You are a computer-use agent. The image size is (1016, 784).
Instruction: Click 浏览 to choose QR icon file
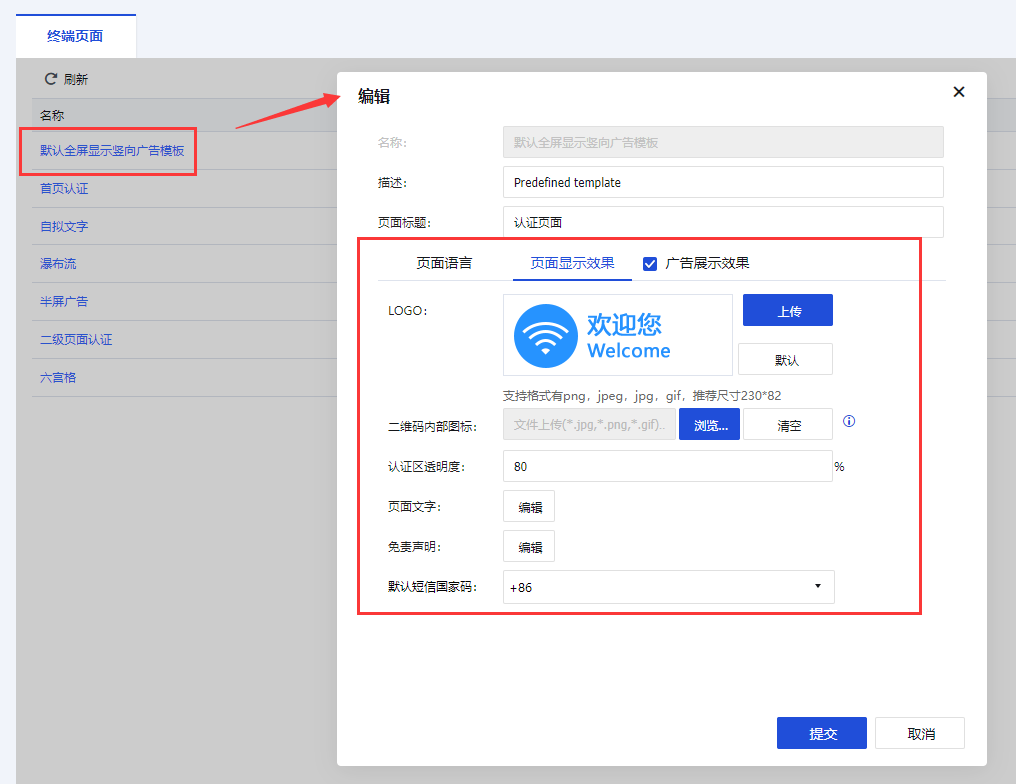(709, 425)
